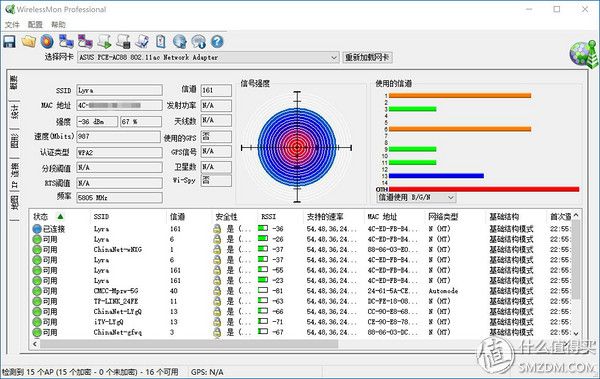Click the 速度 field showing 867
The height and width of the screenshot is (379, 600).
pos(119,137)
